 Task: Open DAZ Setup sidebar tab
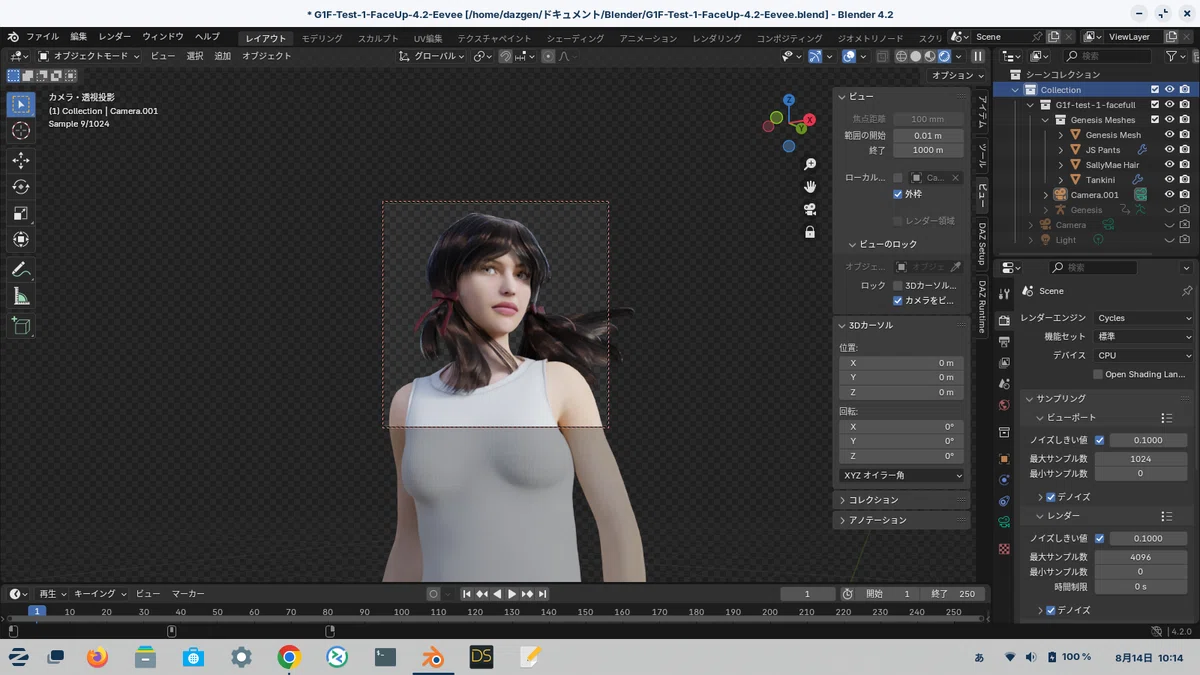[982, 246]
